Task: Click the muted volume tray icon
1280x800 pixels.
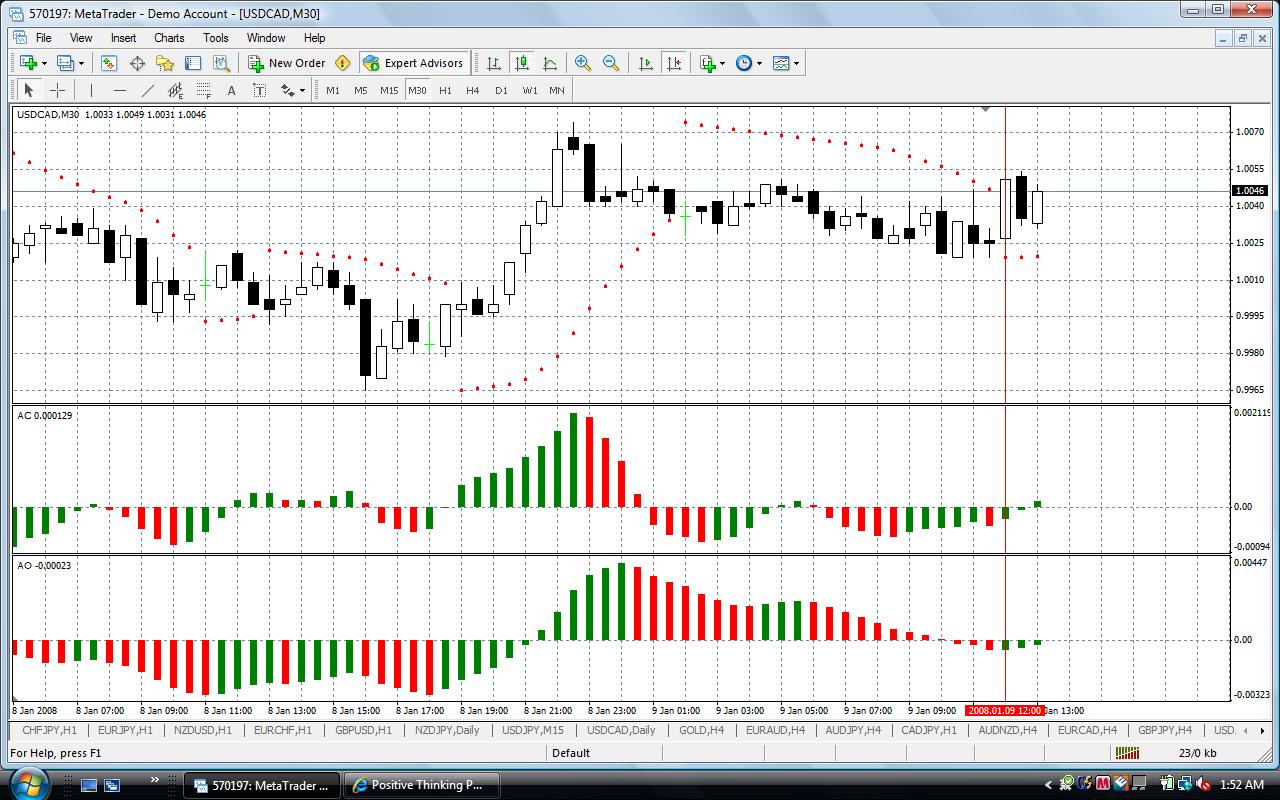Action: coord(1204,785)
